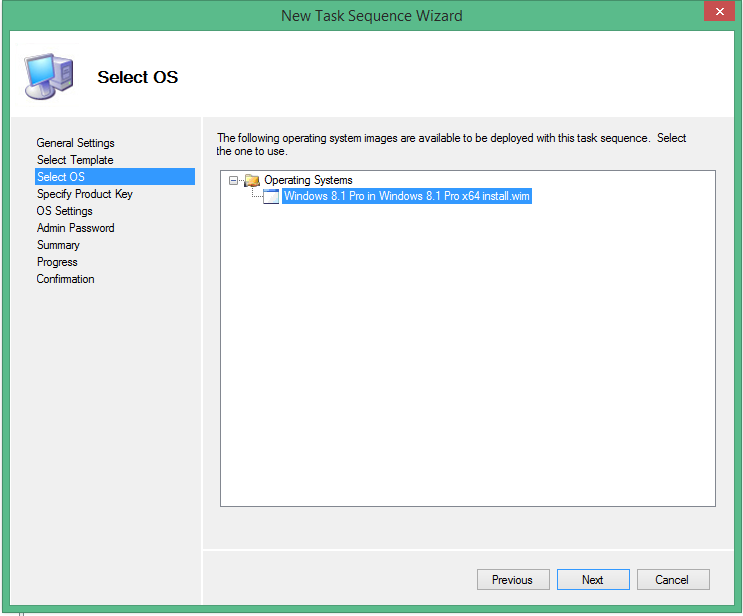Open the OS Settings step

65,211
